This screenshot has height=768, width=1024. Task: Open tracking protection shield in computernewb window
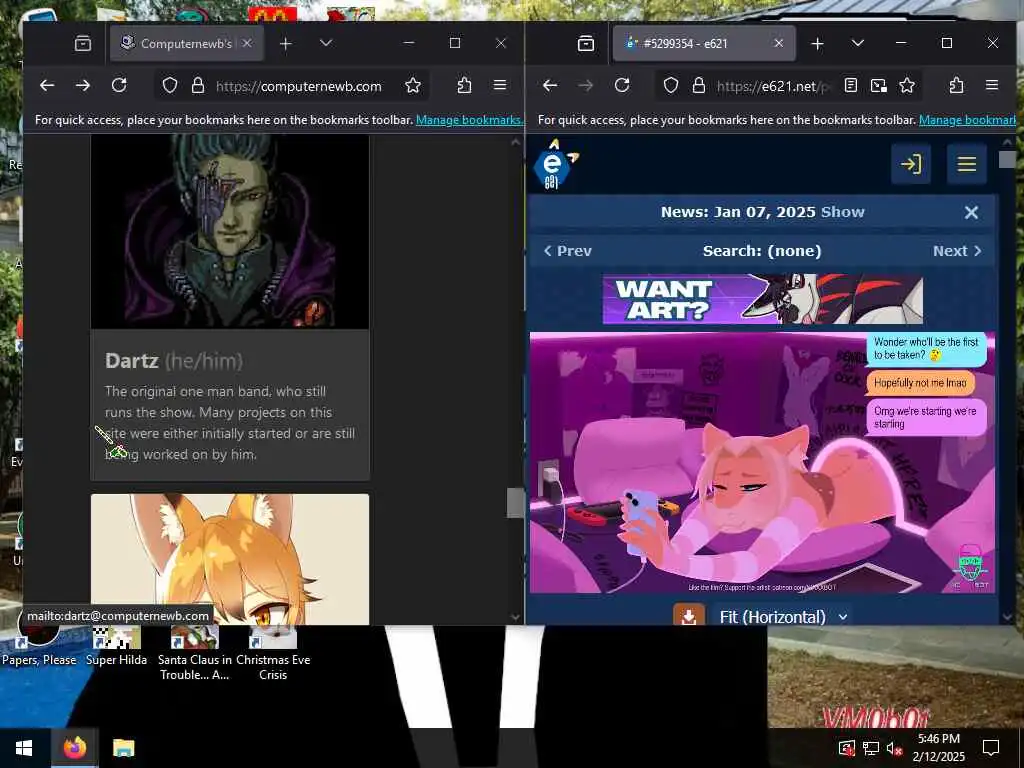(x=170, y=86)
